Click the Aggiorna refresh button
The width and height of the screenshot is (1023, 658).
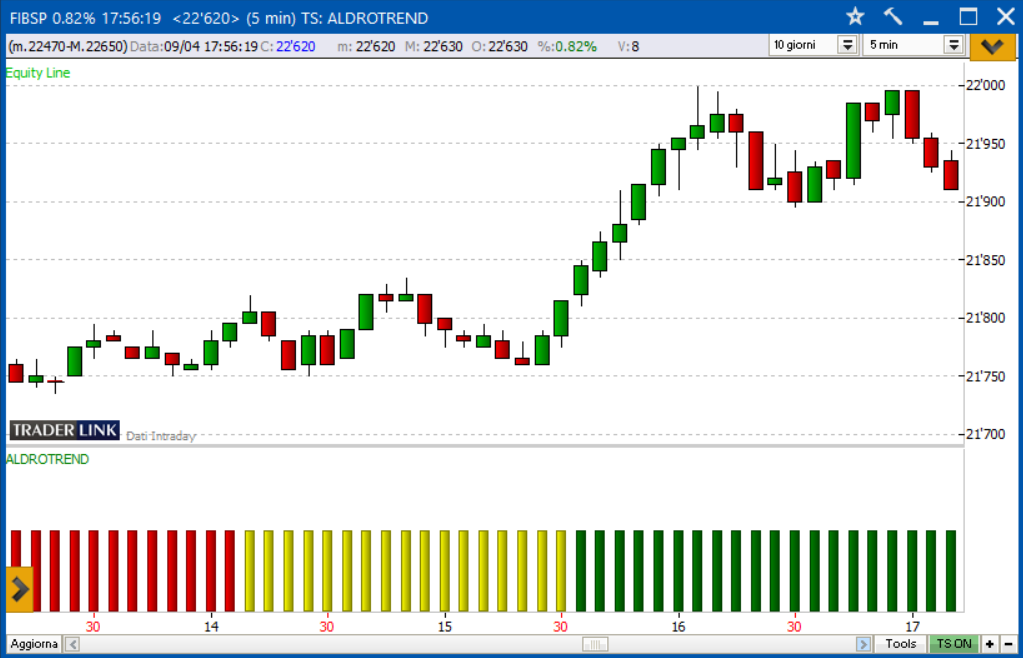pos(34,644)
